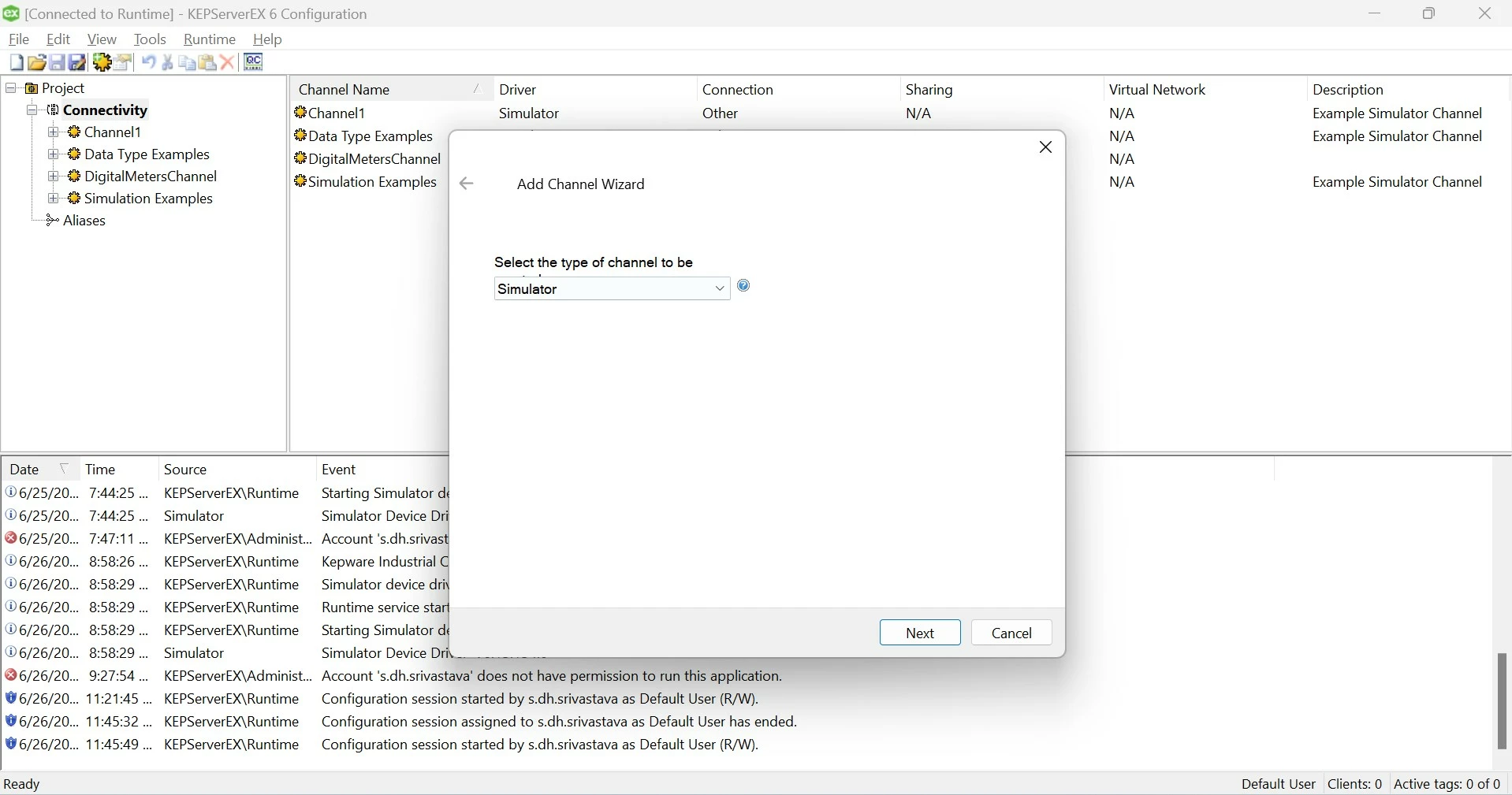The height and width of the screenshot is (795, 1512).
Task: Click the Sharing column header
Action: point(1001,90)
